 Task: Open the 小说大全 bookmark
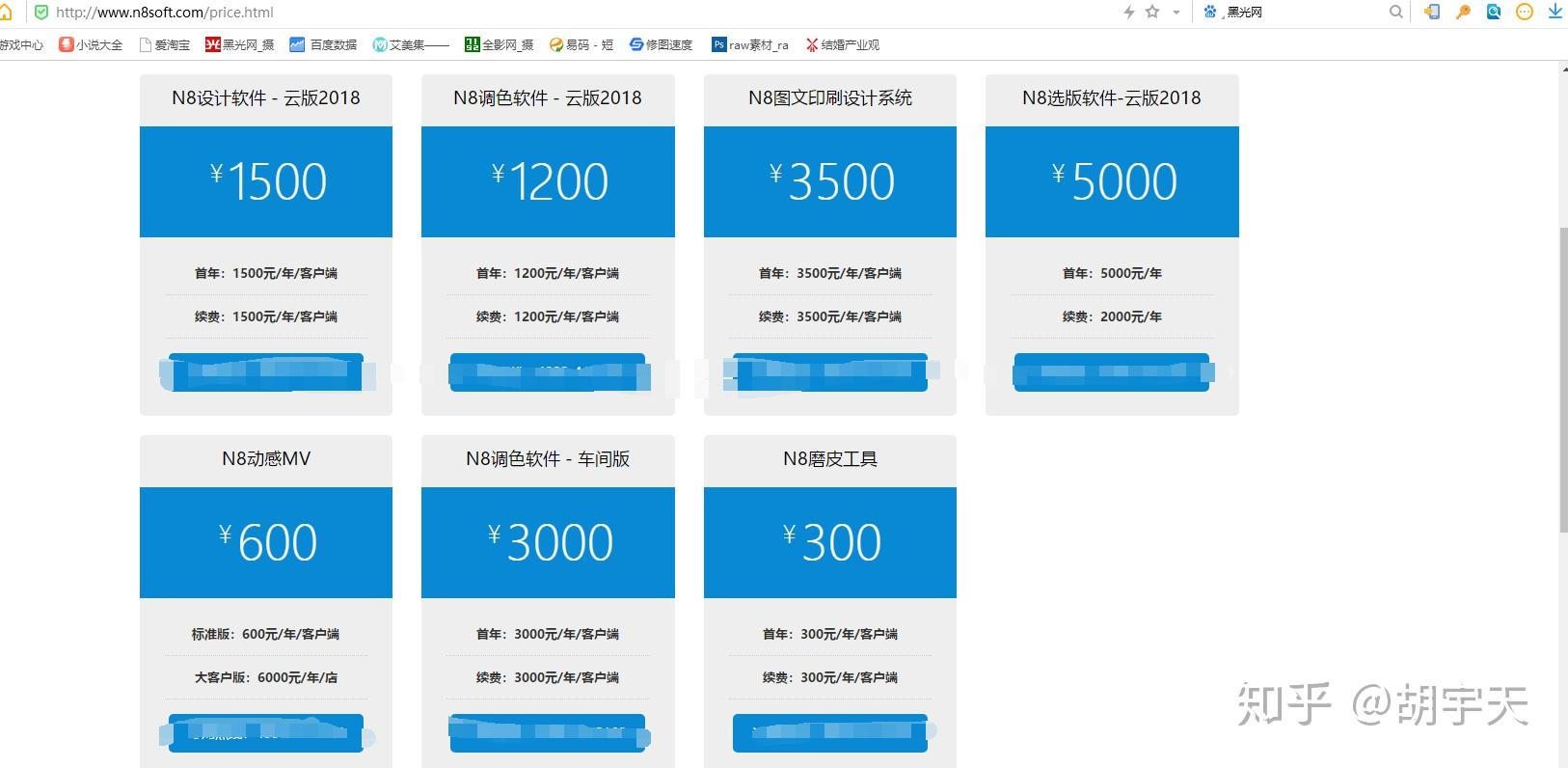(x=91, y=44)
